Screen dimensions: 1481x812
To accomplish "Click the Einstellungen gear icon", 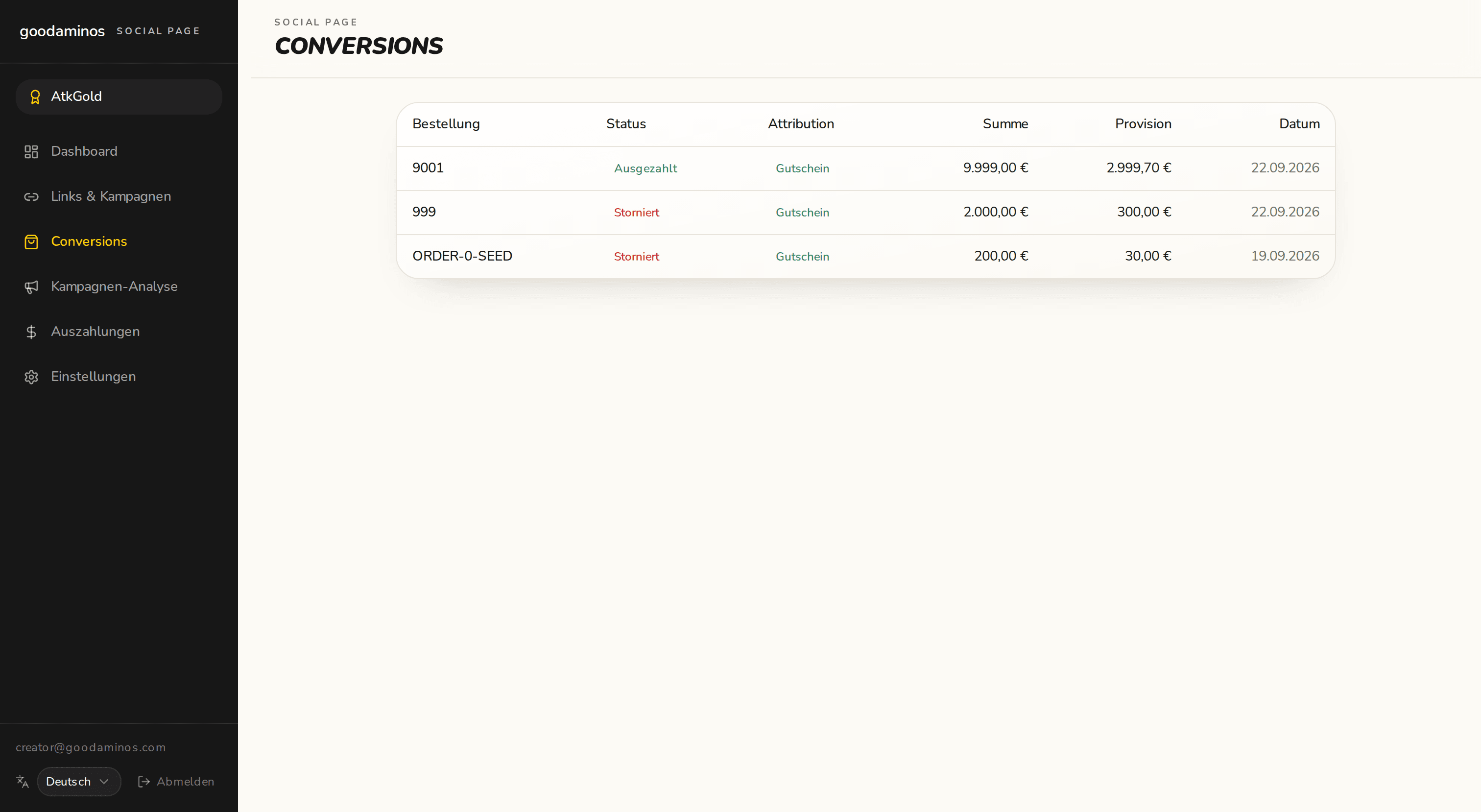I will (x=31, y=377).
